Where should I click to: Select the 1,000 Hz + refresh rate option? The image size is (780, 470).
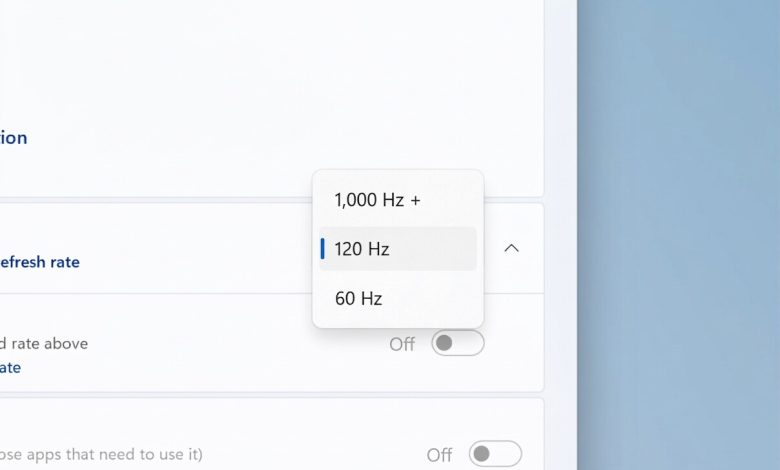pyautogui.click(x=377, y=200)
